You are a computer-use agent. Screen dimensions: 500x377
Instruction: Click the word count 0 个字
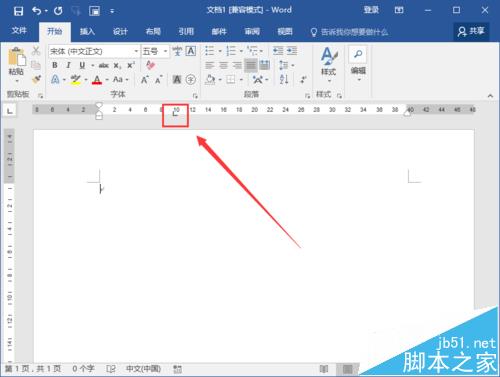83,369
